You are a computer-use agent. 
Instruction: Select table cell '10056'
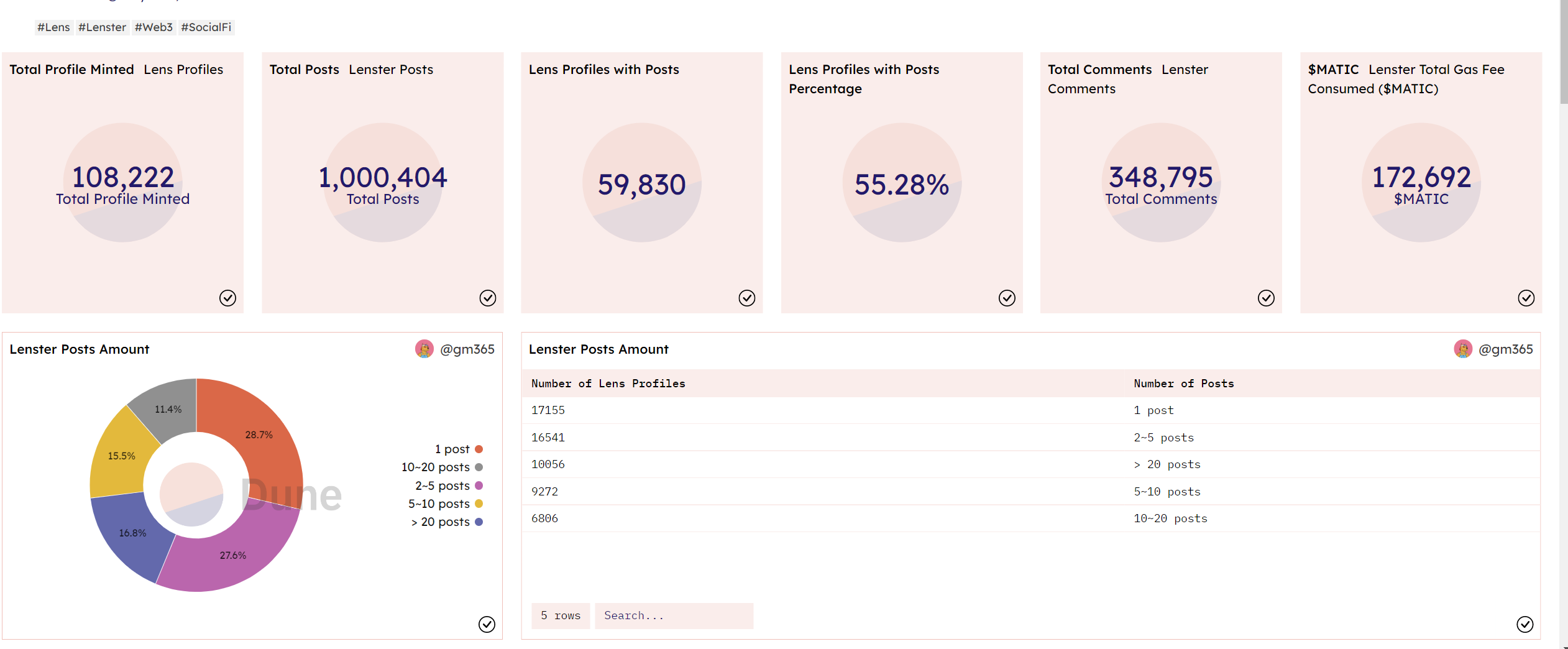tap(548, 464)
